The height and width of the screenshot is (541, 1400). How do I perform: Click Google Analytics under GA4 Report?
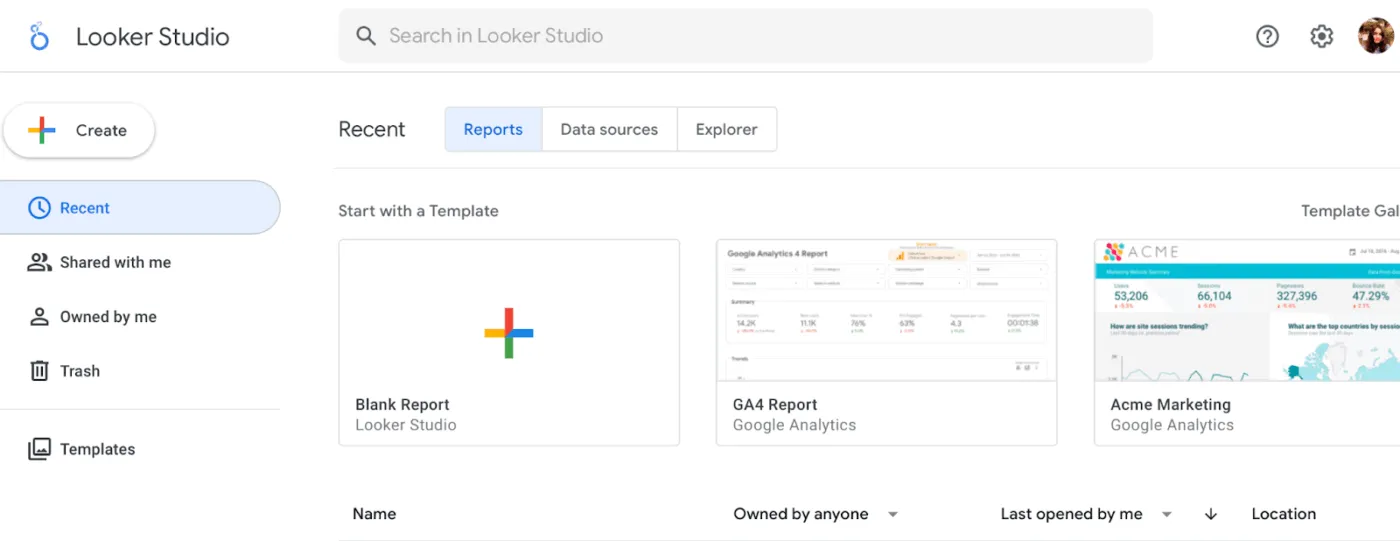click(x=794, y=425)
